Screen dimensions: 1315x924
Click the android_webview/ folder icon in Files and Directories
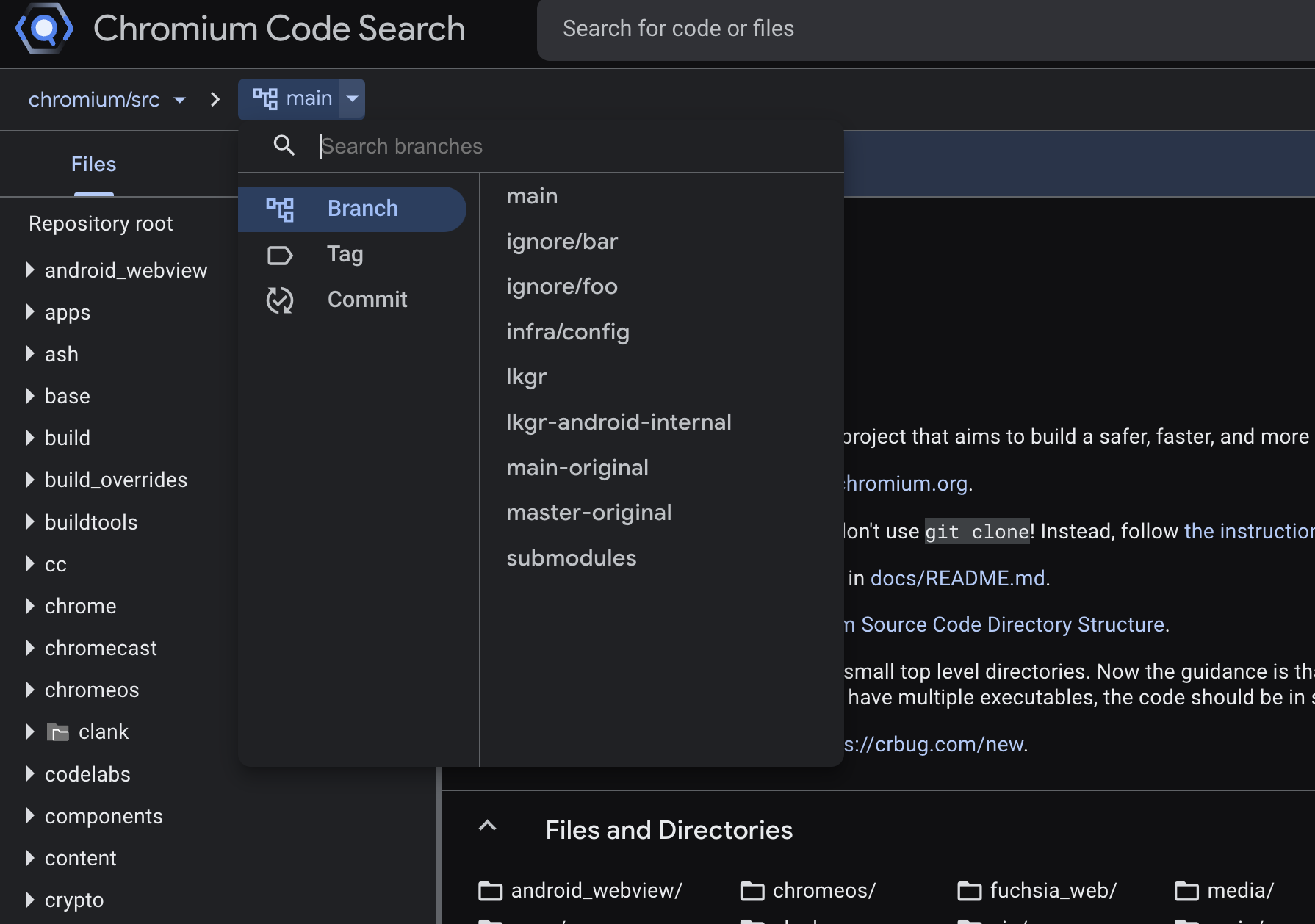tap(491, 891)
